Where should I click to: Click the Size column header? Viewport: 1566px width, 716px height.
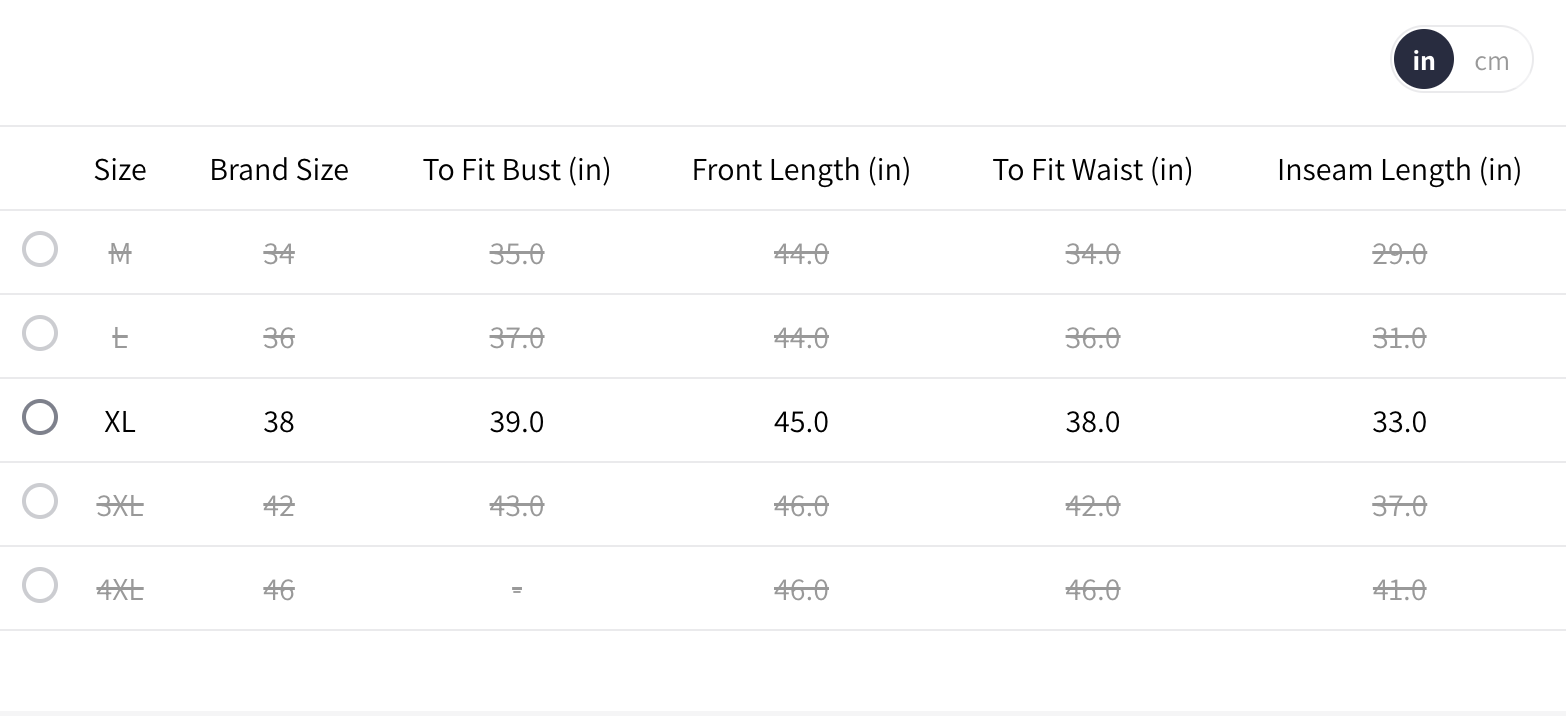[120, 170]
